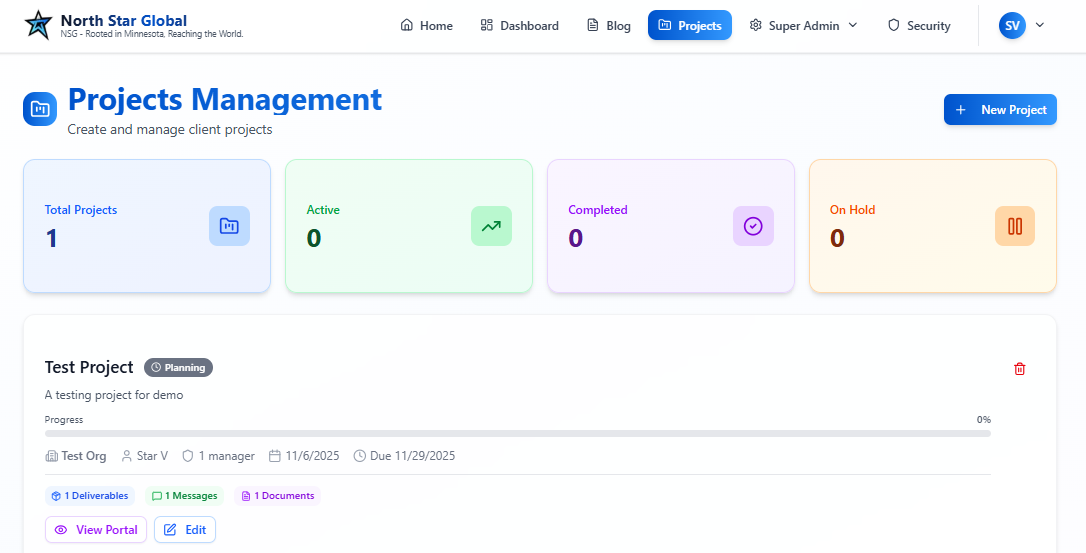Click the description 'A testing project for demo'
The width and height of the screenshot is (1086, 553).
pos(114,395)
